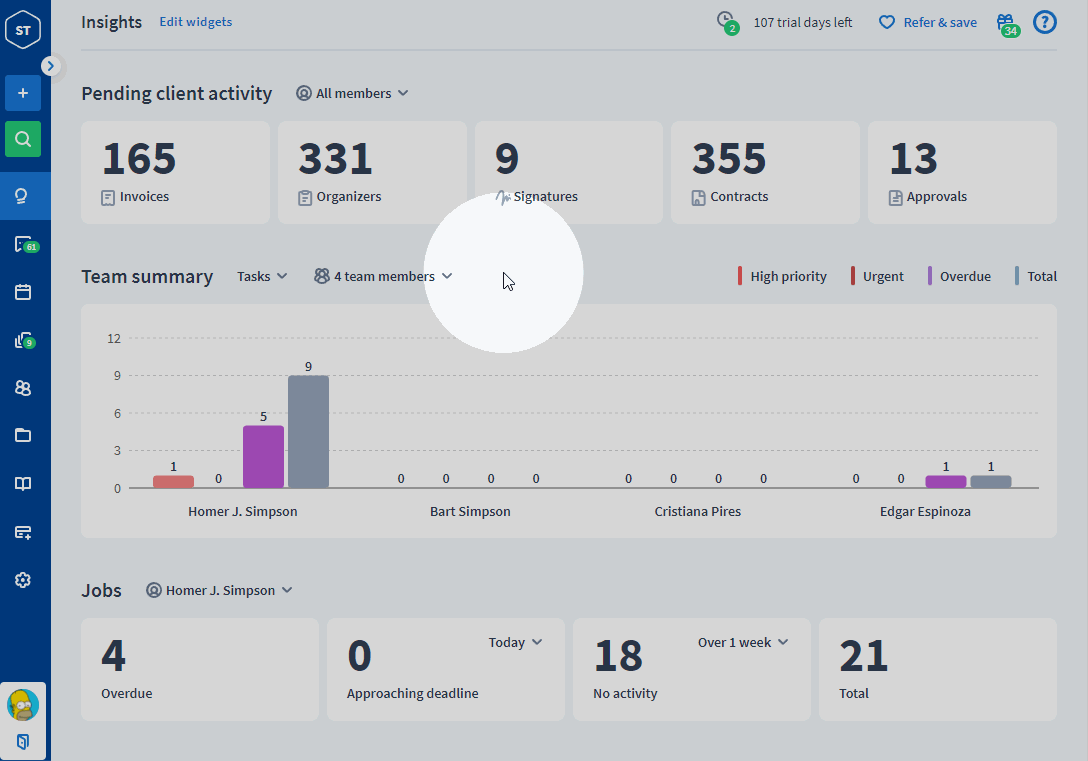Click the green search icon in sidebar
The width and height of the screenshot is (1088, 761).
[23, 139]
